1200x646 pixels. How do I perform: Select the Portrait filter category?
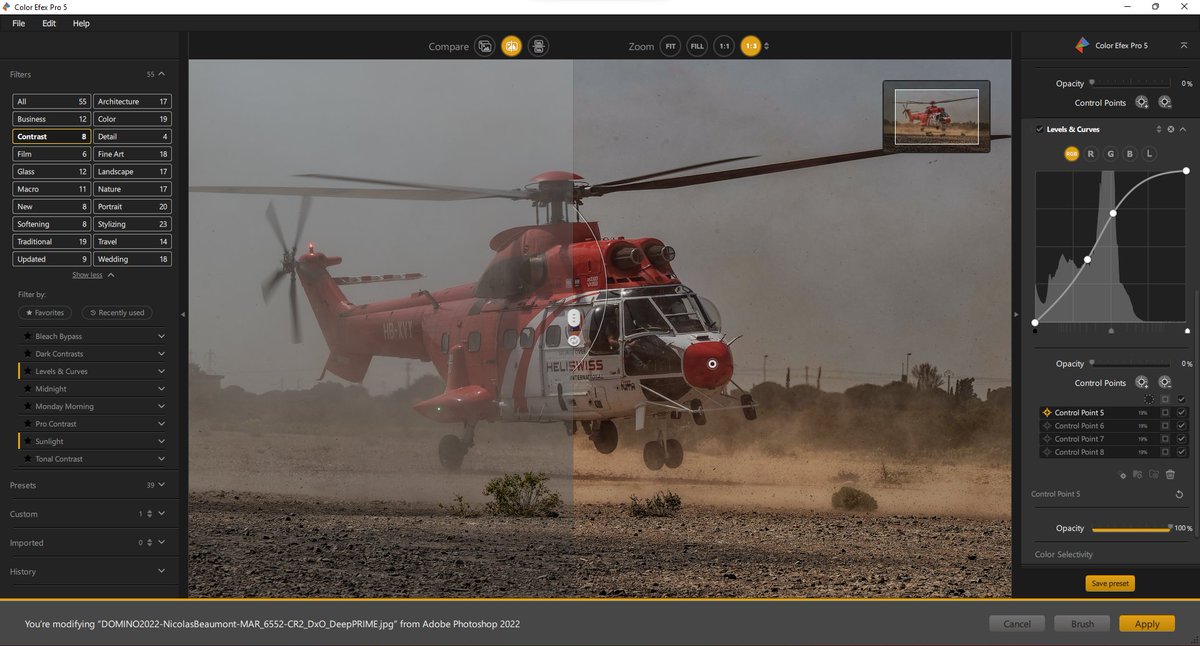coord(132,207)
